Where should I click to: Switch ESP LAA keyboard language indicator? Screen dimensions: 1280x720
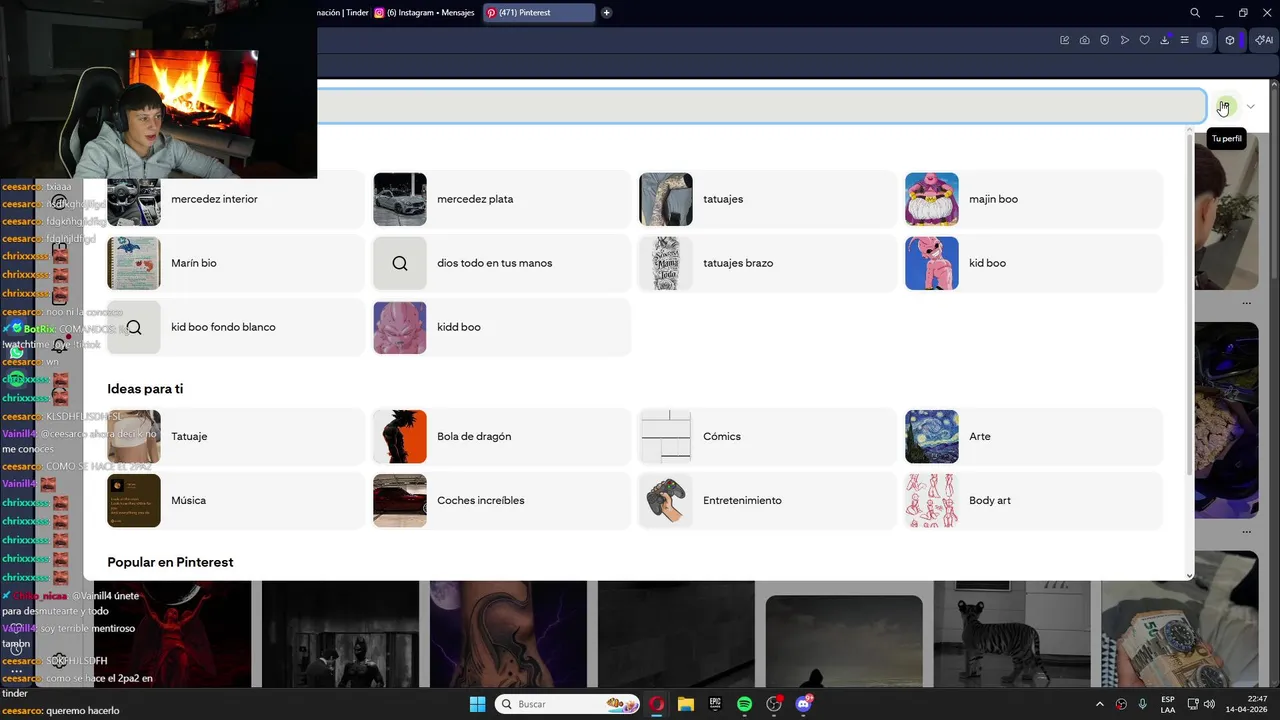tap(1168, 704)
